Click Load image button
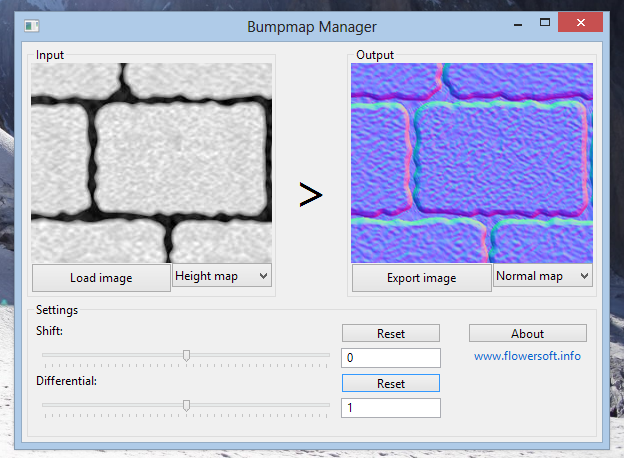624x458 pixels. [x=101, y=277]
